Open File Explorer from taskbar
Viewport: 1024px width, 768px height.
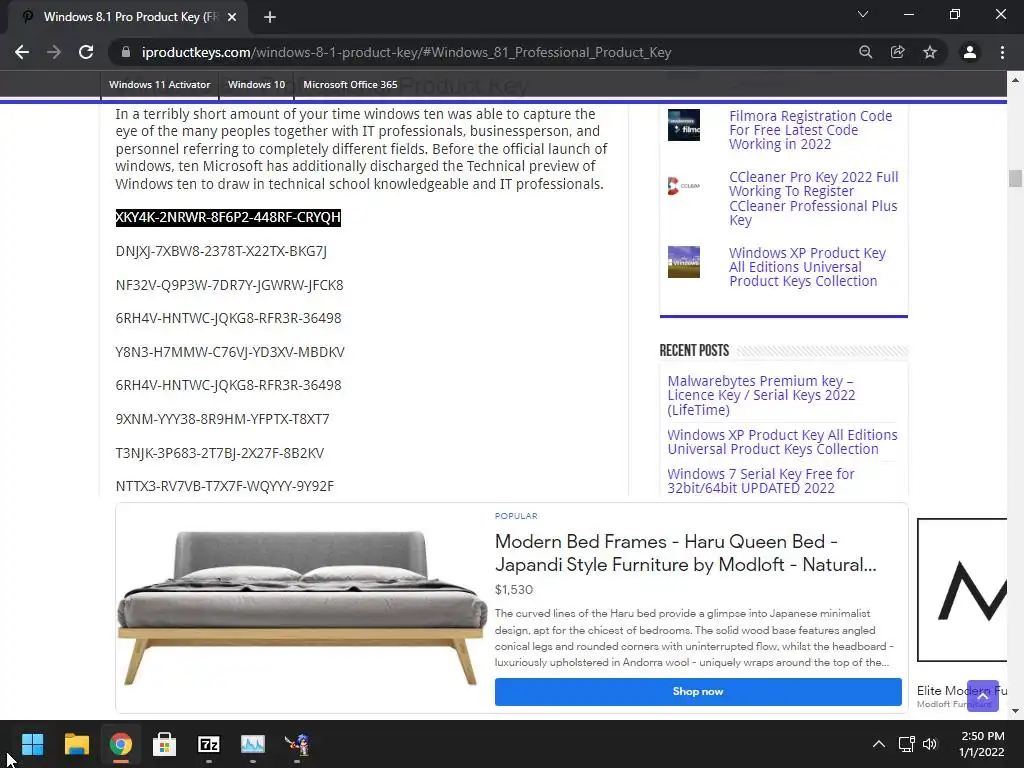[76, 744]
